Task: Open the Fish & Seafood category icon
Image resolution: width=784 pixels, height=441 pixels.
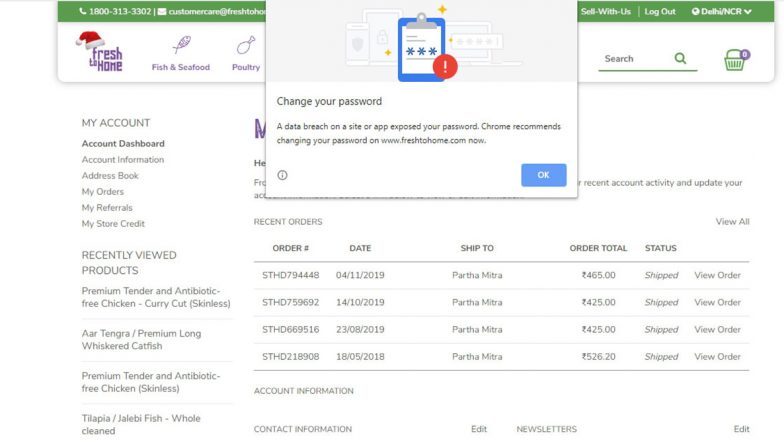Action: coord(181,53)
